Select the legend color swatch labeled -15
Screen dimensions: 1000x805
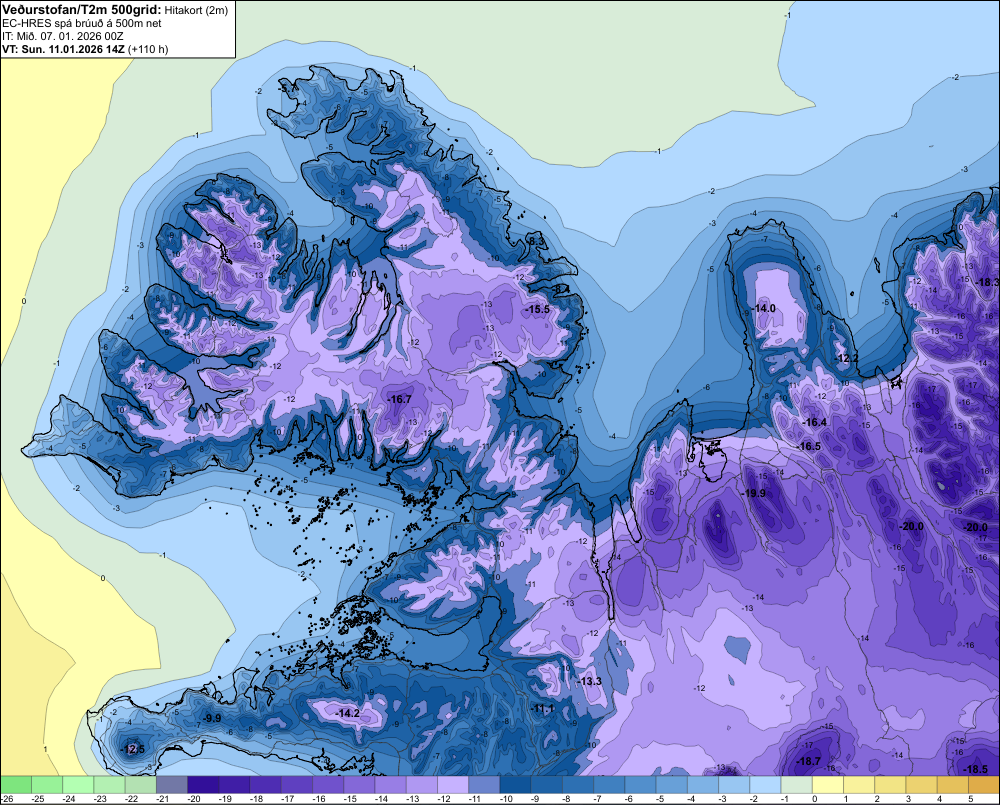click(x=360, y=785)
